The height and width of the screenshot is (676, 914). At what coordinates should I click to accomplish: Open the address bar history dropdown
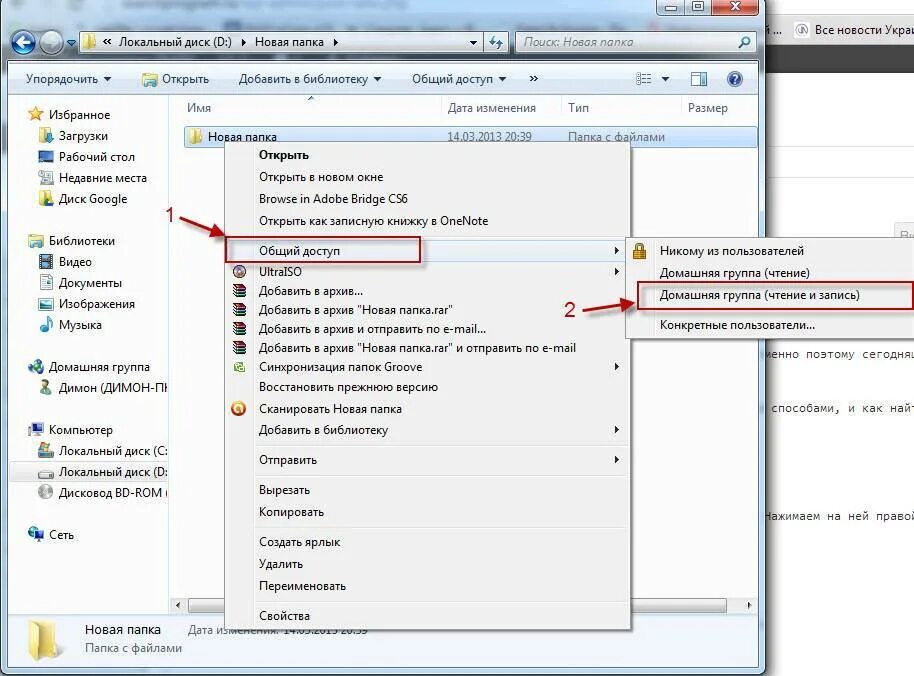[x=473, y=43]
